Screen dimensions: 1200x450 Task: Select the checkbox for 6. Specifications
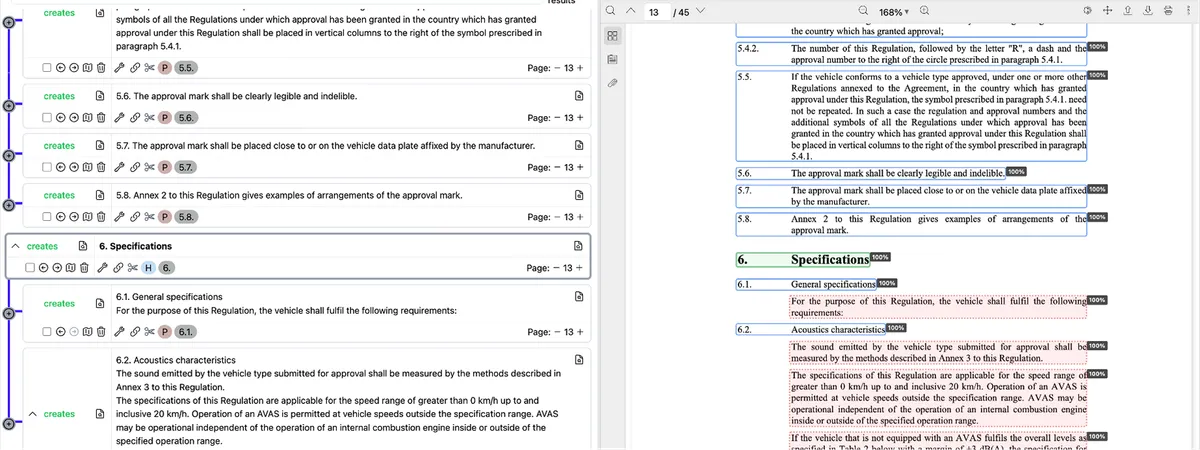[x=32, y=267]
